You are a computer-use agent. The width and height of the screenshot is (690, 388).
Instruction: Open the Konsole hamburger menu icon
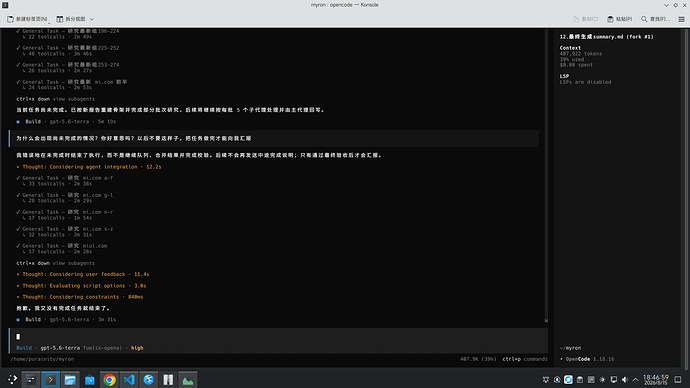[x=681, y=19]
